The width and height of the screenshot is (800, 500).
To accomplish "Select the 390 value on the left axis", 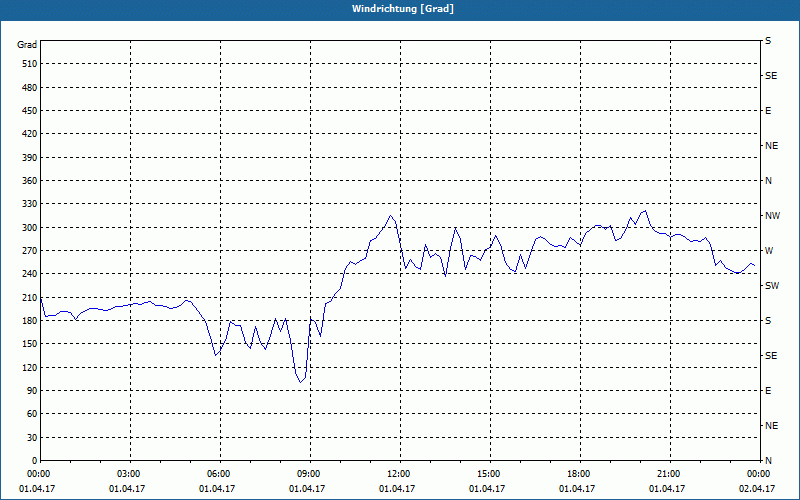I will pos(30,157).
